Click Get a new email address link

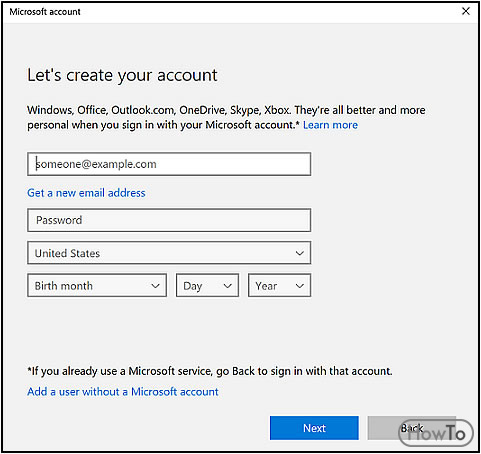(x=86, y=193)
